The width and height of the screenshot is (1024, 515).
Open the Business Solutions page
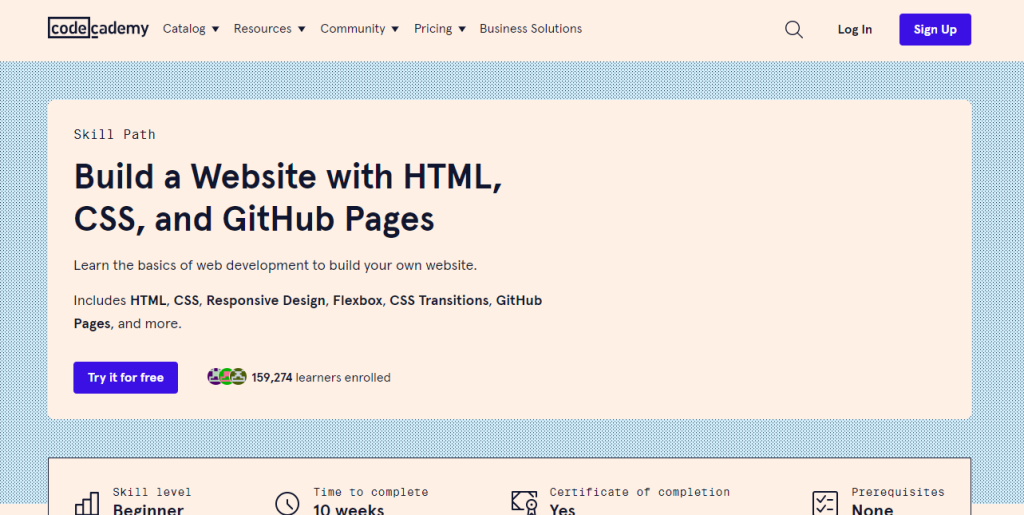[530, 29]
